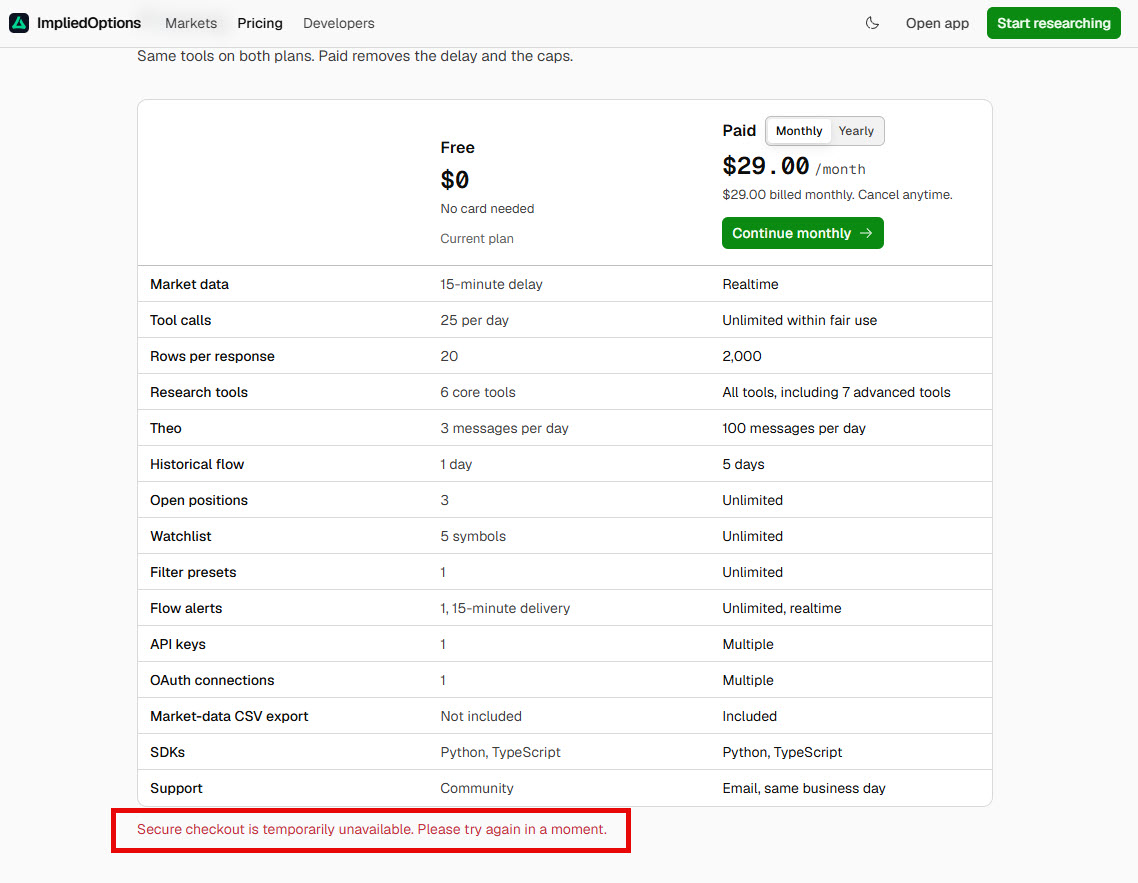Image resolution: width=1138 pixels, height=883 pixels.
Task: Click the Open app link
Action: point(937,23)
